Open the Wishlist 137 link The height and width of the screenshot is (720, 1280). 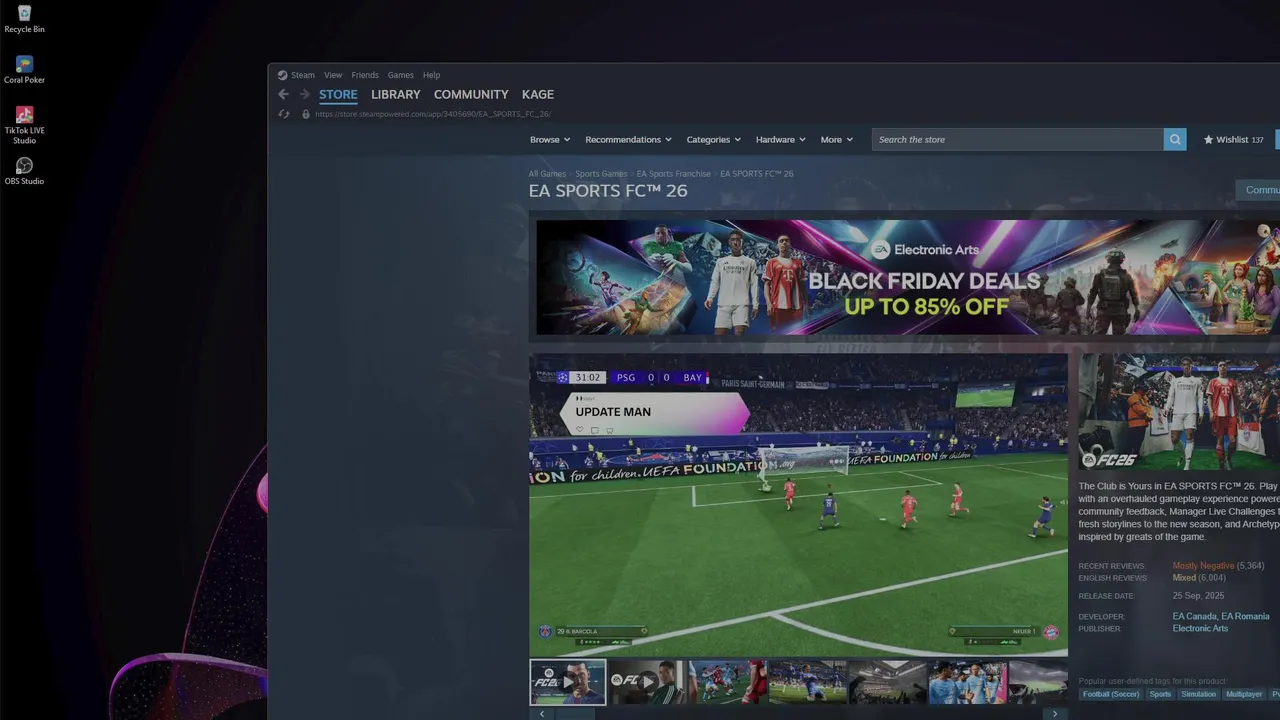1233,140
